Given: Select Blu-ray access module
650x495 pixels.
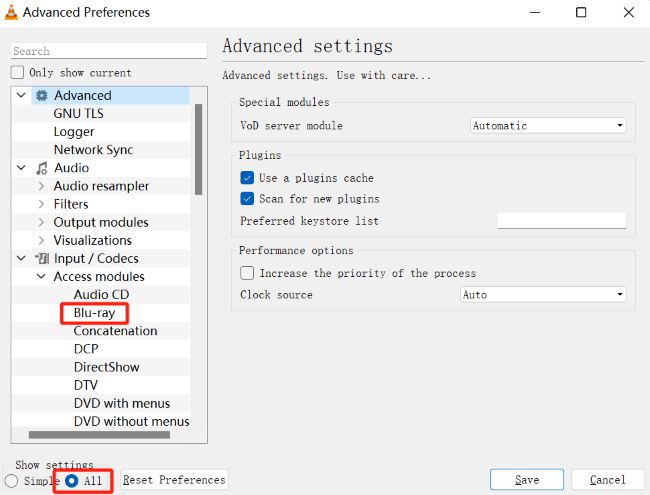Looking at the screenshot, I should click(x=94, y=313).
